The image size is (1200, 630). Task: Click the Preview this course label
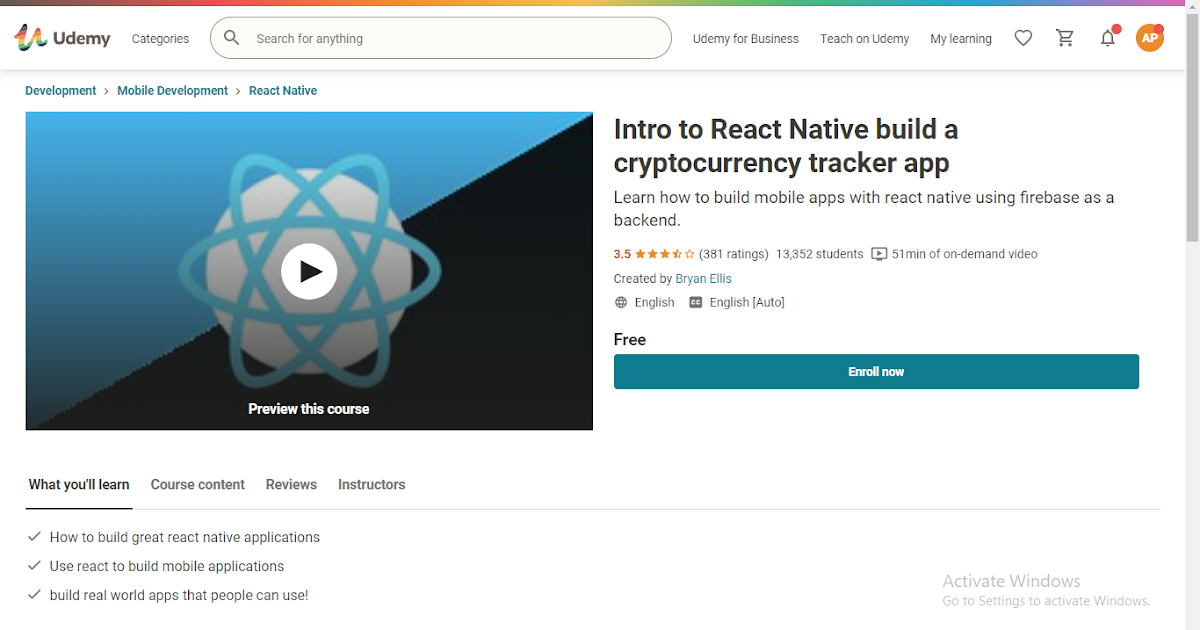pos(309,409)
